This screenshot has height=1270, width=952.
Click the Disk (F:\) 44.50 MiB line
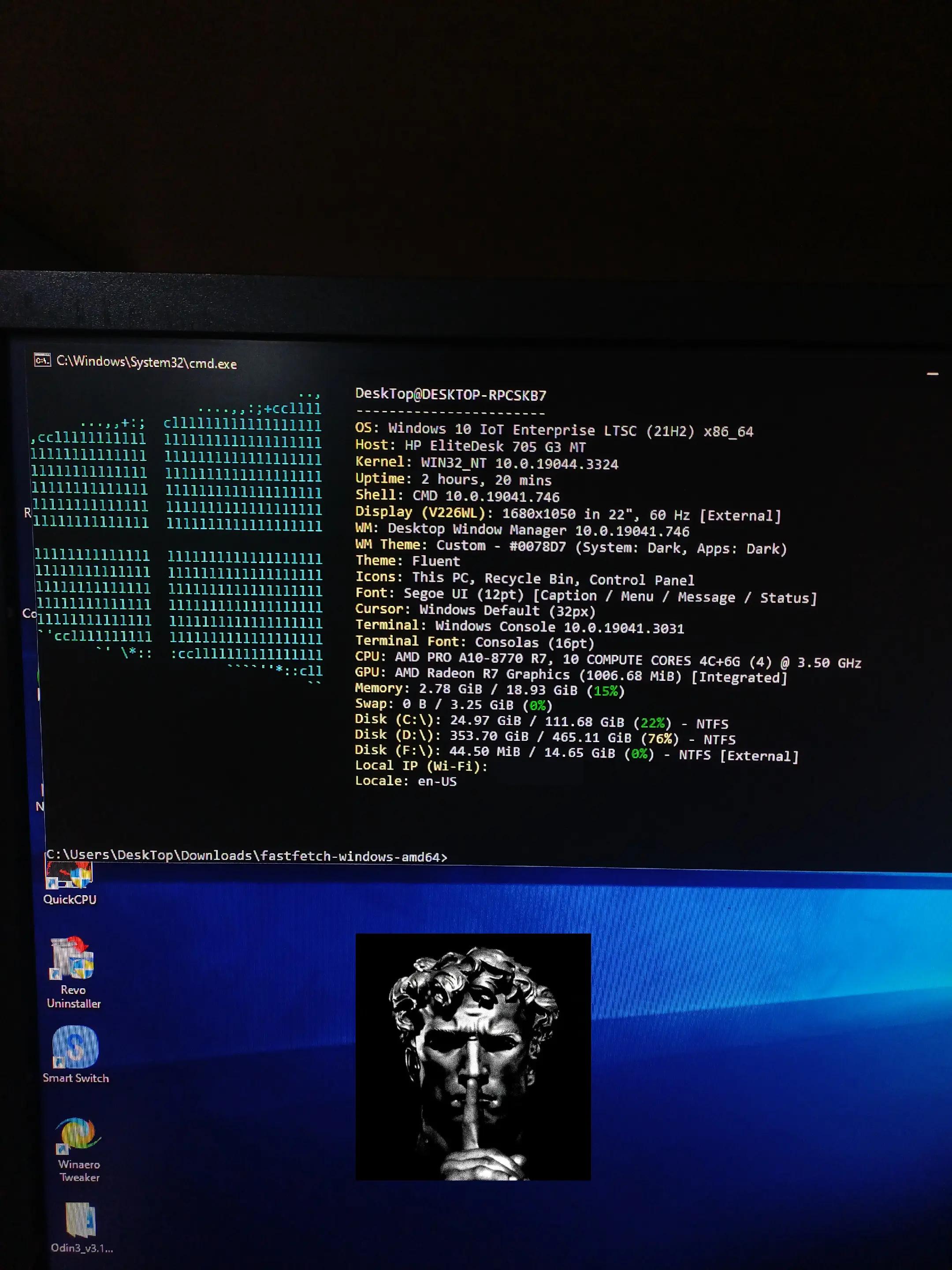click(576, 753)
